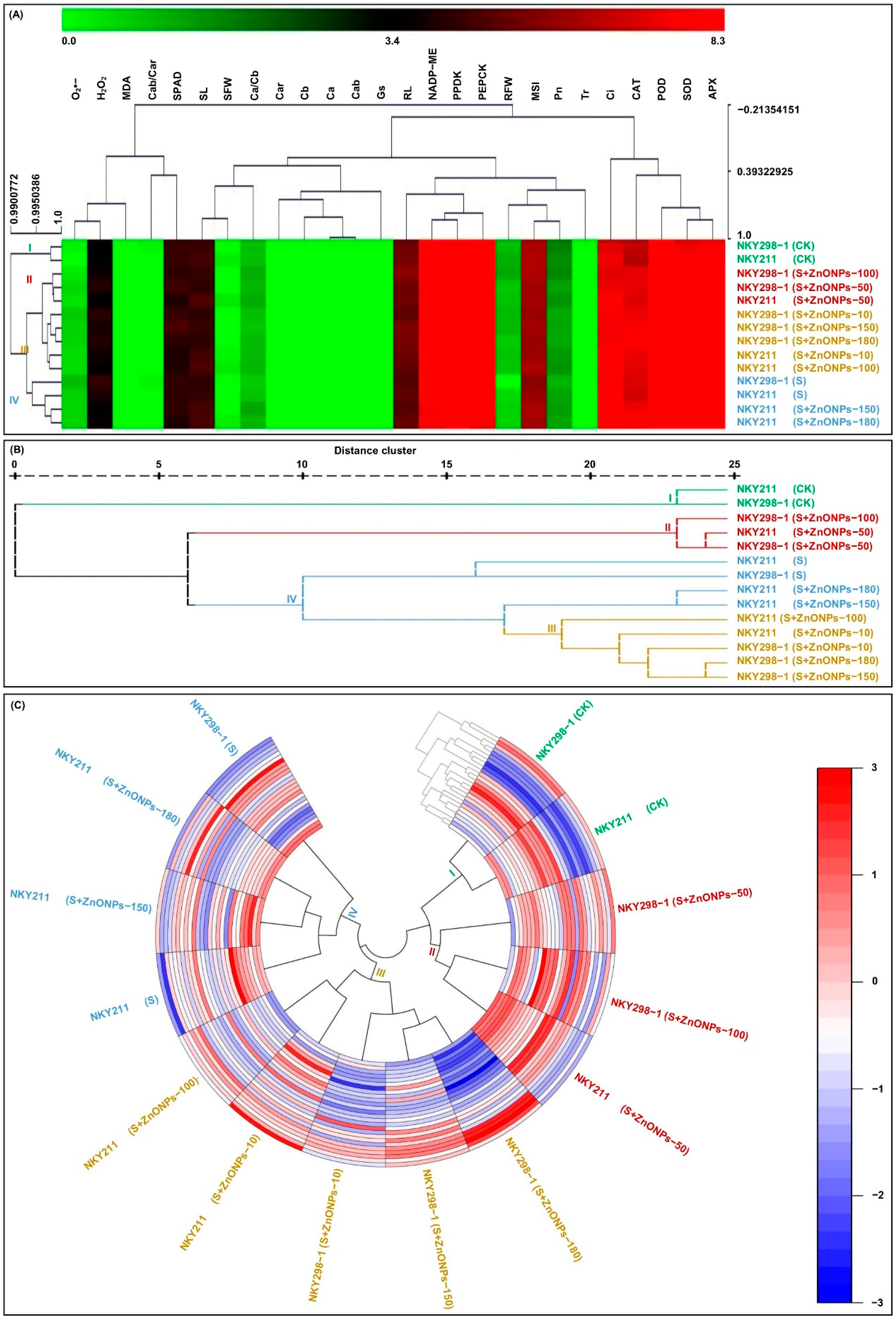Click the green-to-red gradient color bar

[393, 19]
